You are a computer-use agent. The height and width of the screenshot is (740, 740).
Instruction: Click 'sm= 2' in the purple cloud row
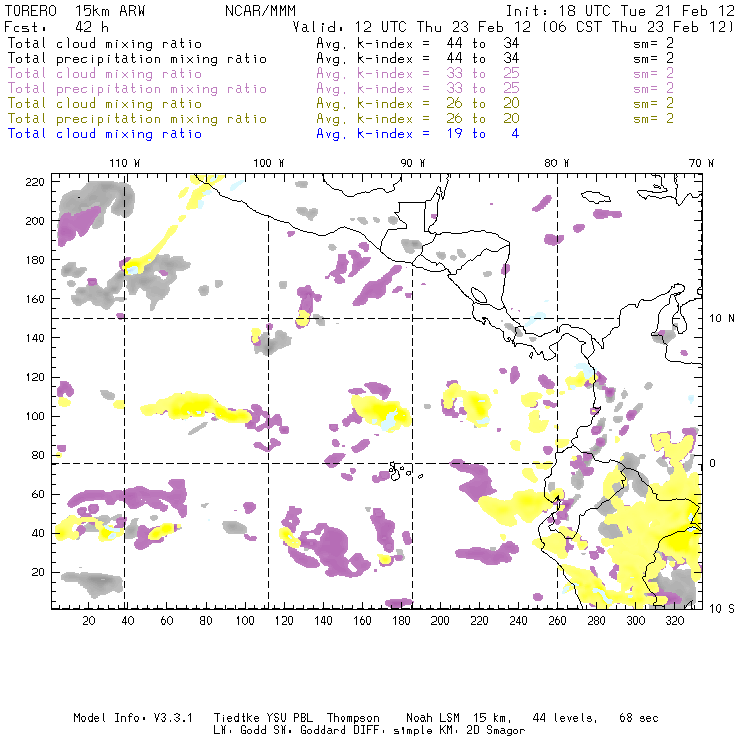click(654, 74)
